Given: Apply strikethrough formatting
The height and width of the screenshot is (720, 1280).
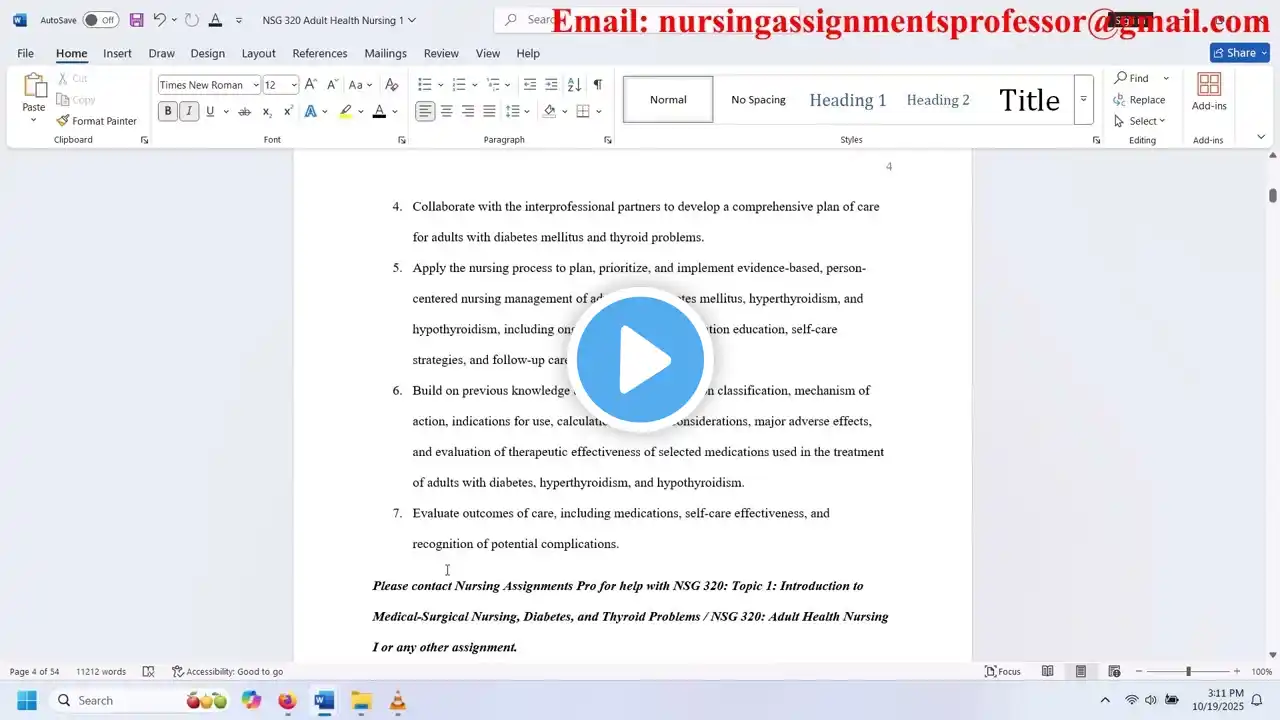Looking at the screenshot, I should click(244, 112).
